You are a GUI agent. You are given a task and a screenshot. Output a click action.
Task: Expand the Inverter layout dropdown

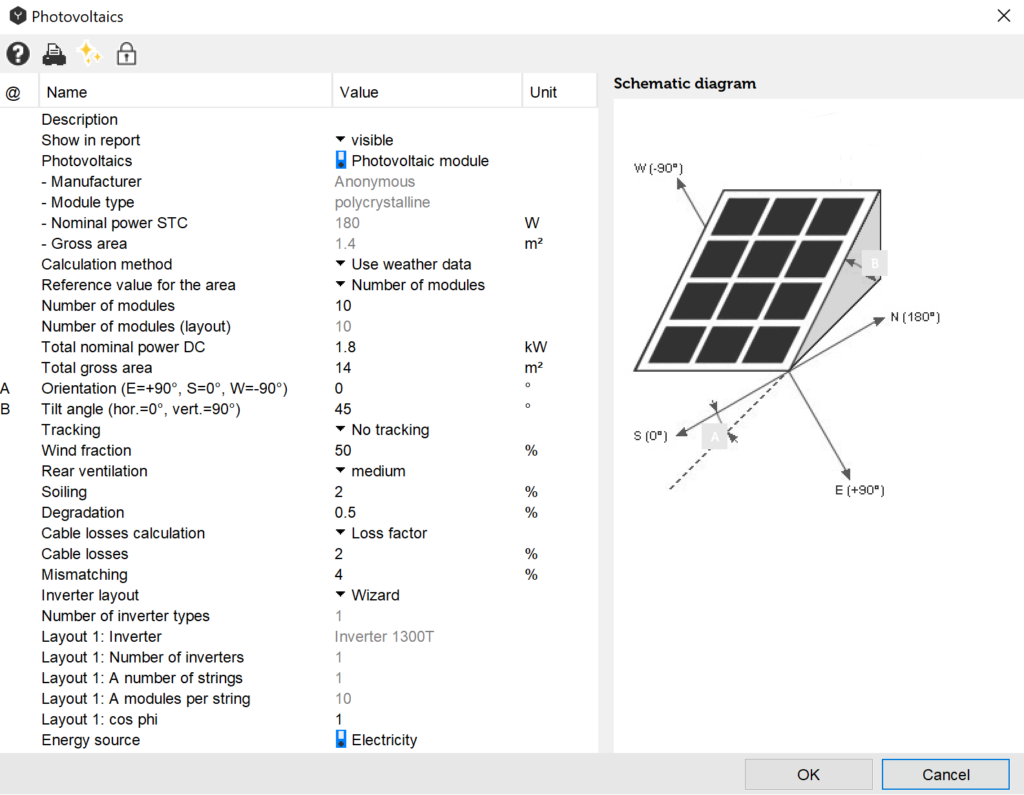coord(340,596)
